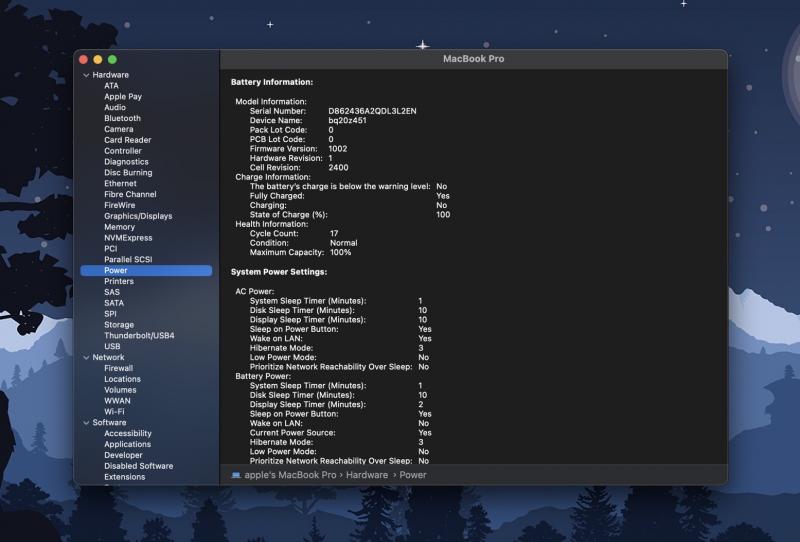Screen dimensions: 800x542
Task: Open Accessibility under Software
Action: [128, 433]
